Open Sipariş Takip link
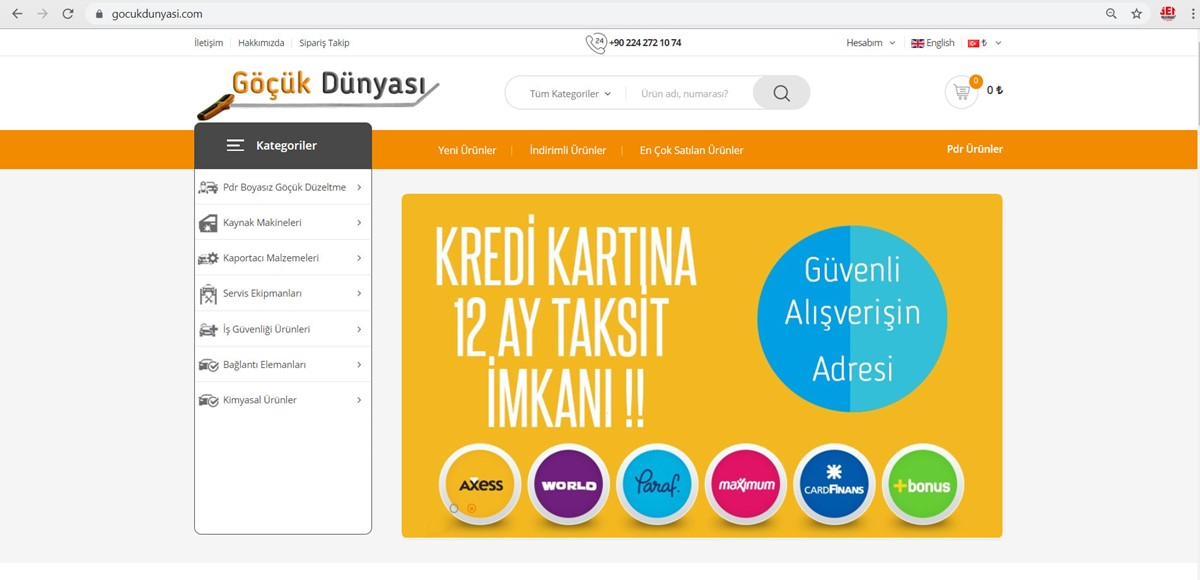Viewport: 1200px width, 580px height. [x=325, y=43]
